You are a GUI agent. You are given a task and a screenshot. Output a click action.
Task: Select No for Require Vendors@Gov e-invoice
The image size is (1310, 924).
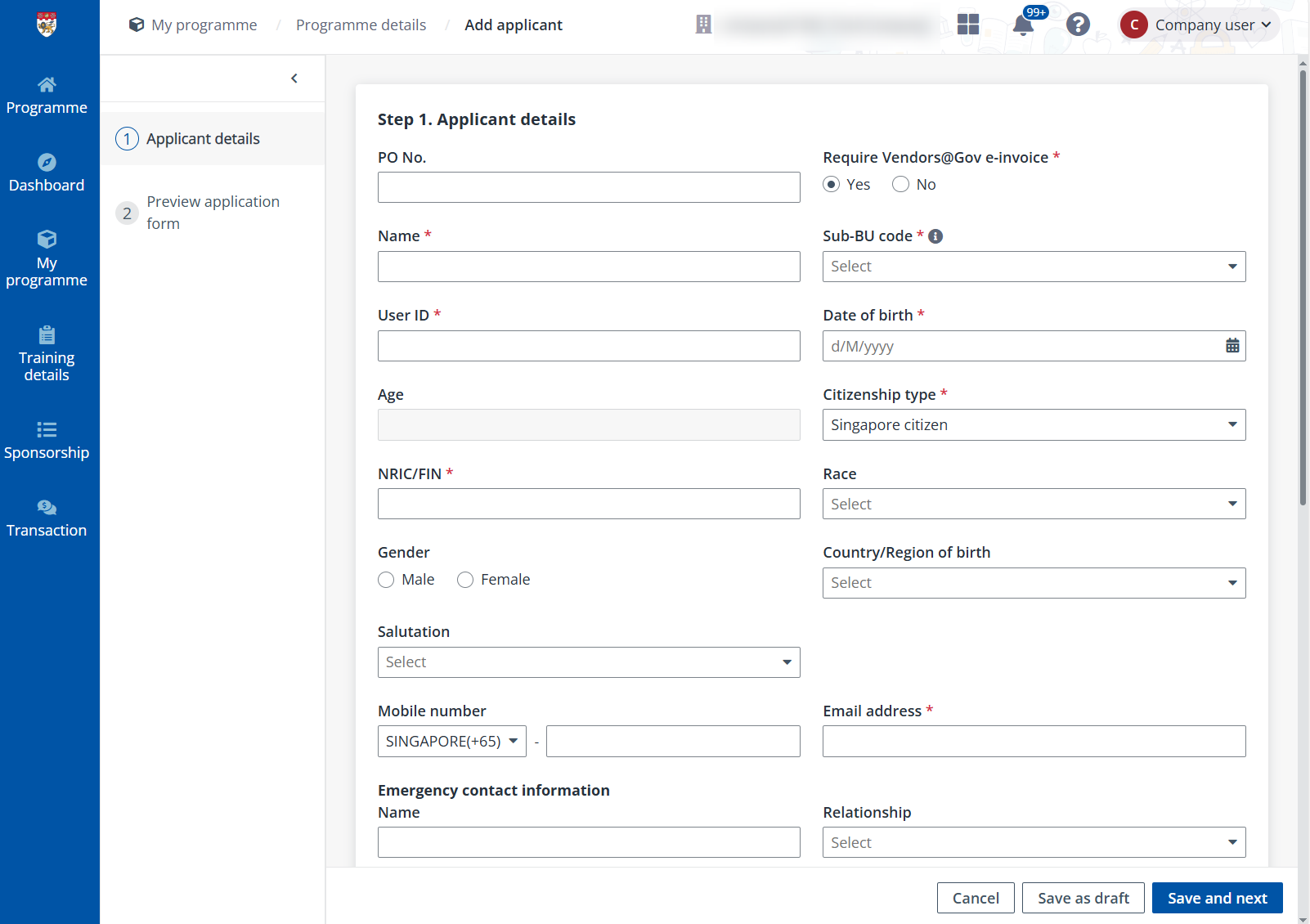coord(900,184)
